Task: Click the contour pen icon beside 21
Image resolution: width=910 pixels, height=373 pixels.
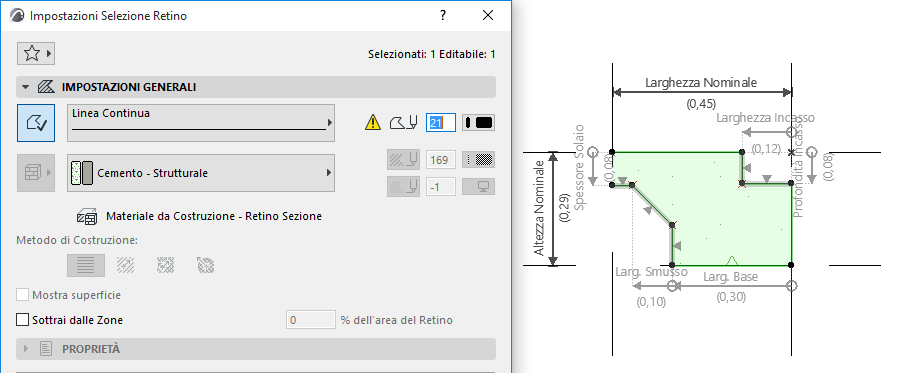Action: (403, 122)
